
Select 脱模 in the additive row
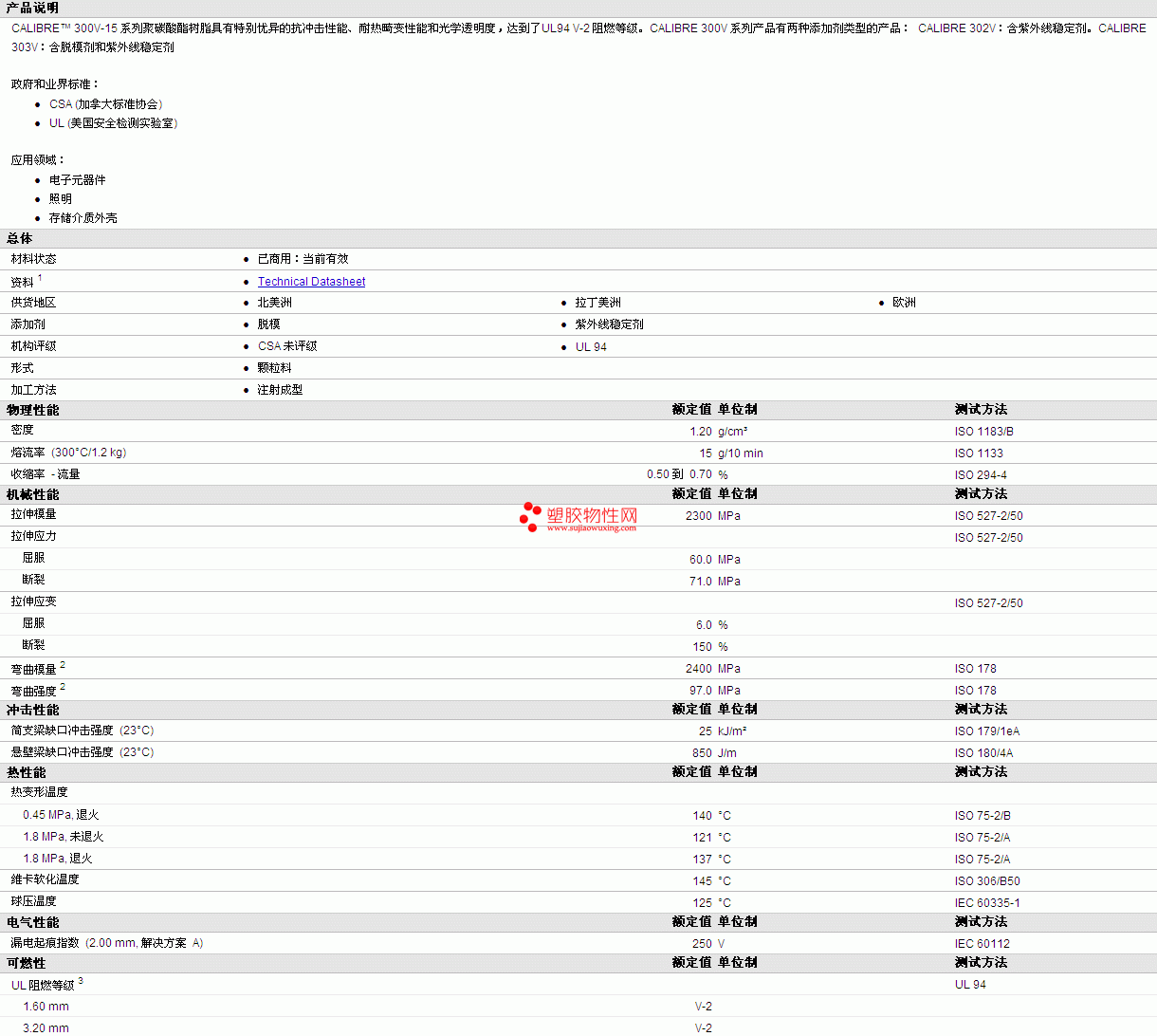269,324
